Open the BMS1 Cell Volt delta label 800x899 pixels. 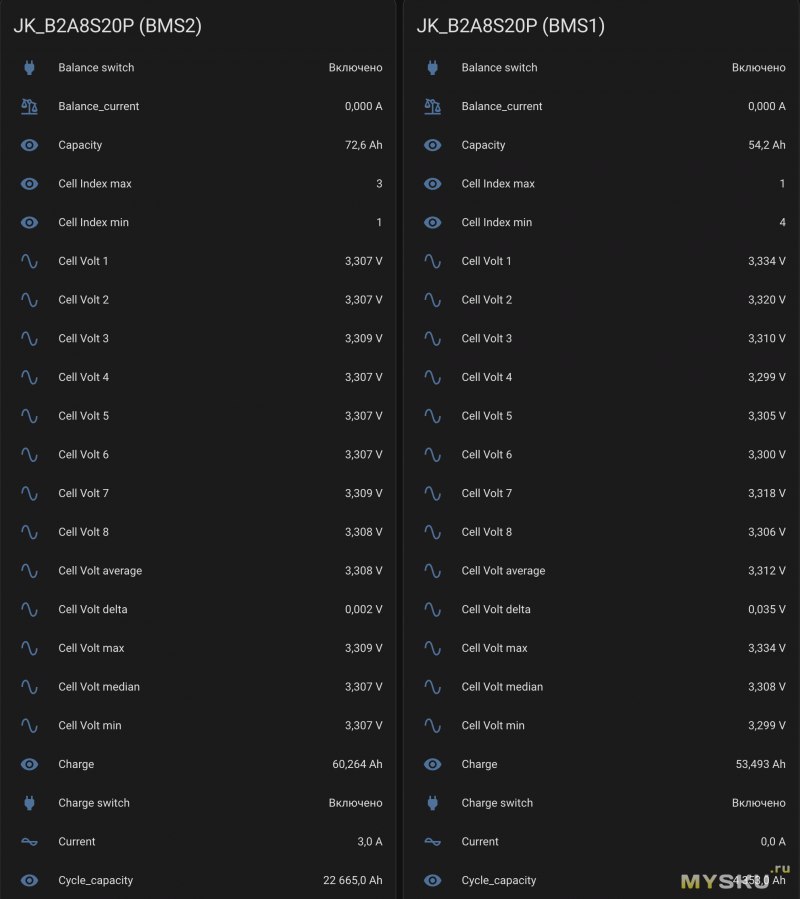[x=494, y=609]
